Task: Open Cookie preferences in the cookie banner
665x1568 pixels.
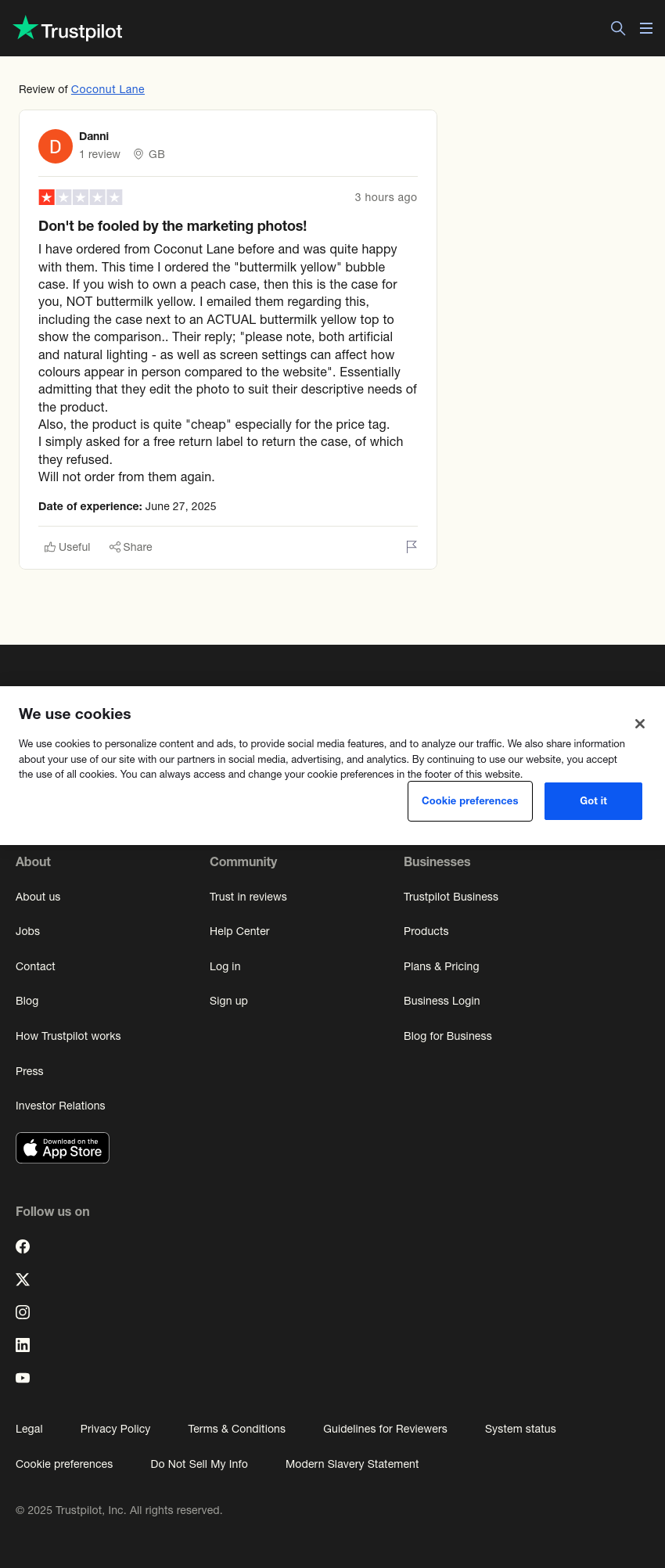Action: click(470, 801)
